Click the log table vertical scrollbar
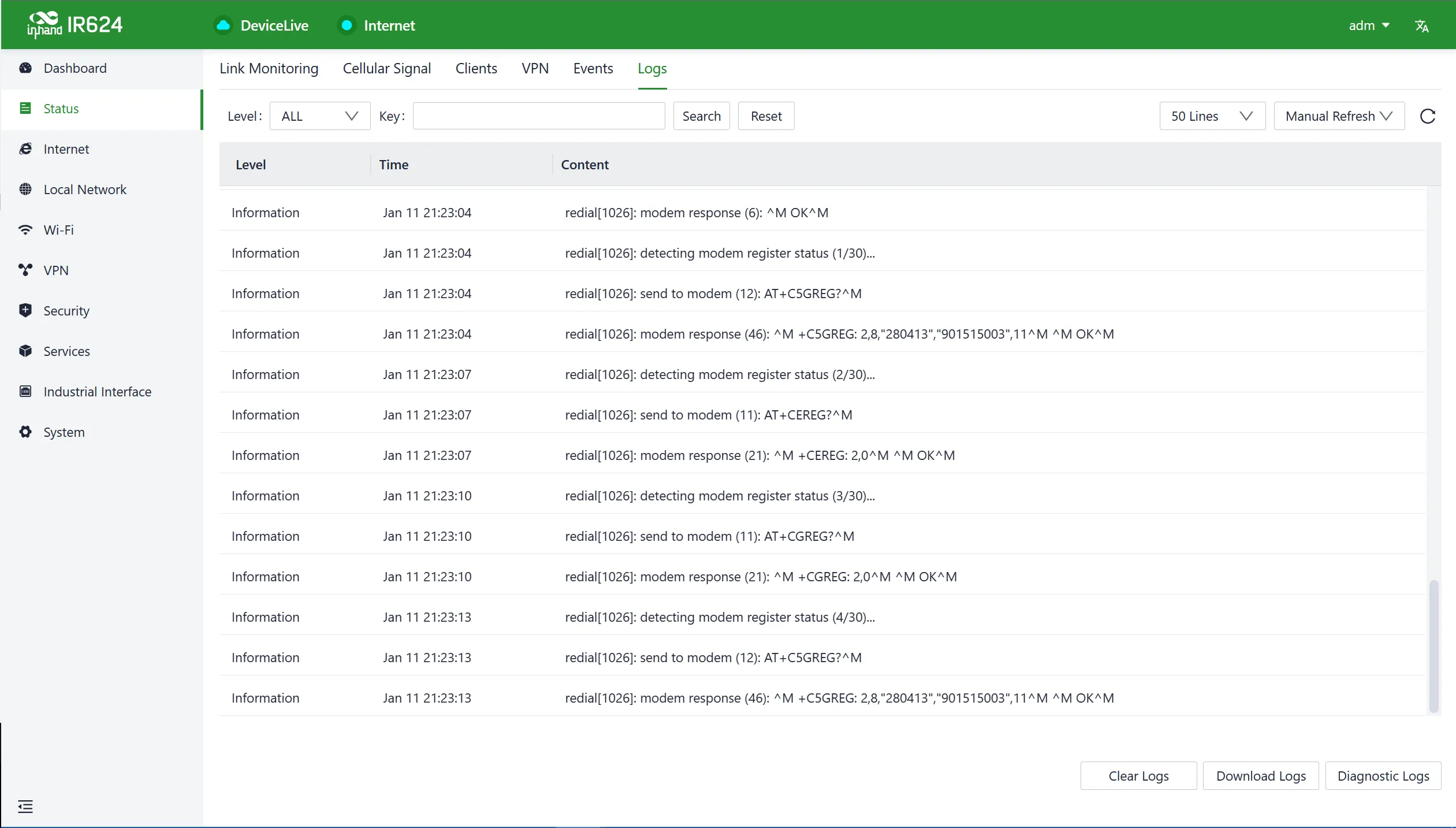The image size is (1456, 828). click(1434, 646)
